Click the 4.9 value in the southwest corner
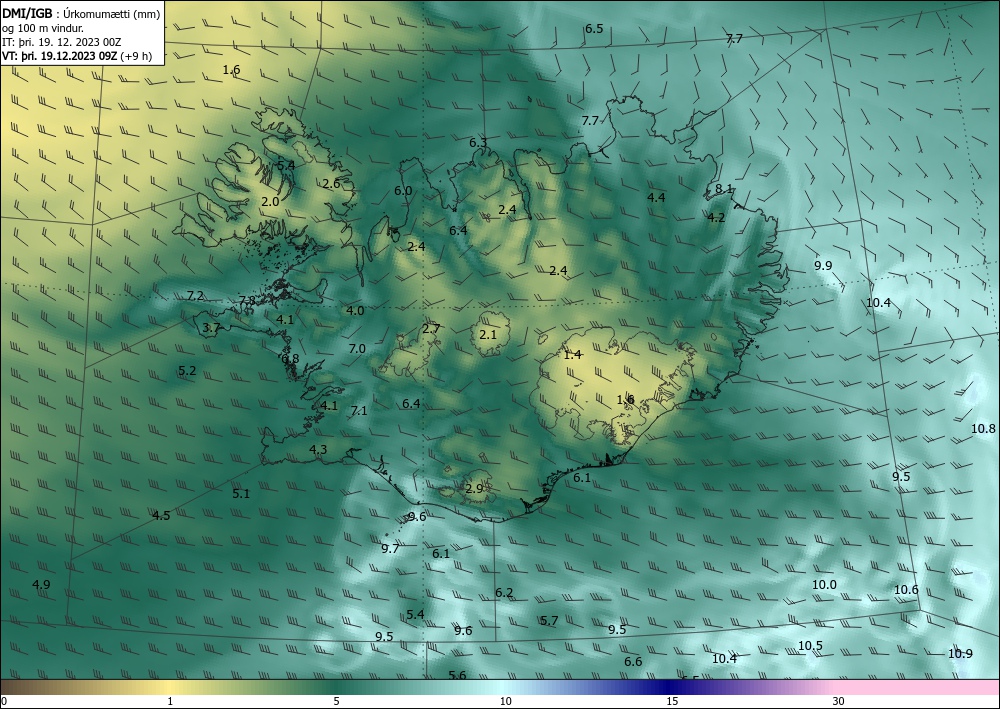The image size is (1000, 709). tap(41, 584)
